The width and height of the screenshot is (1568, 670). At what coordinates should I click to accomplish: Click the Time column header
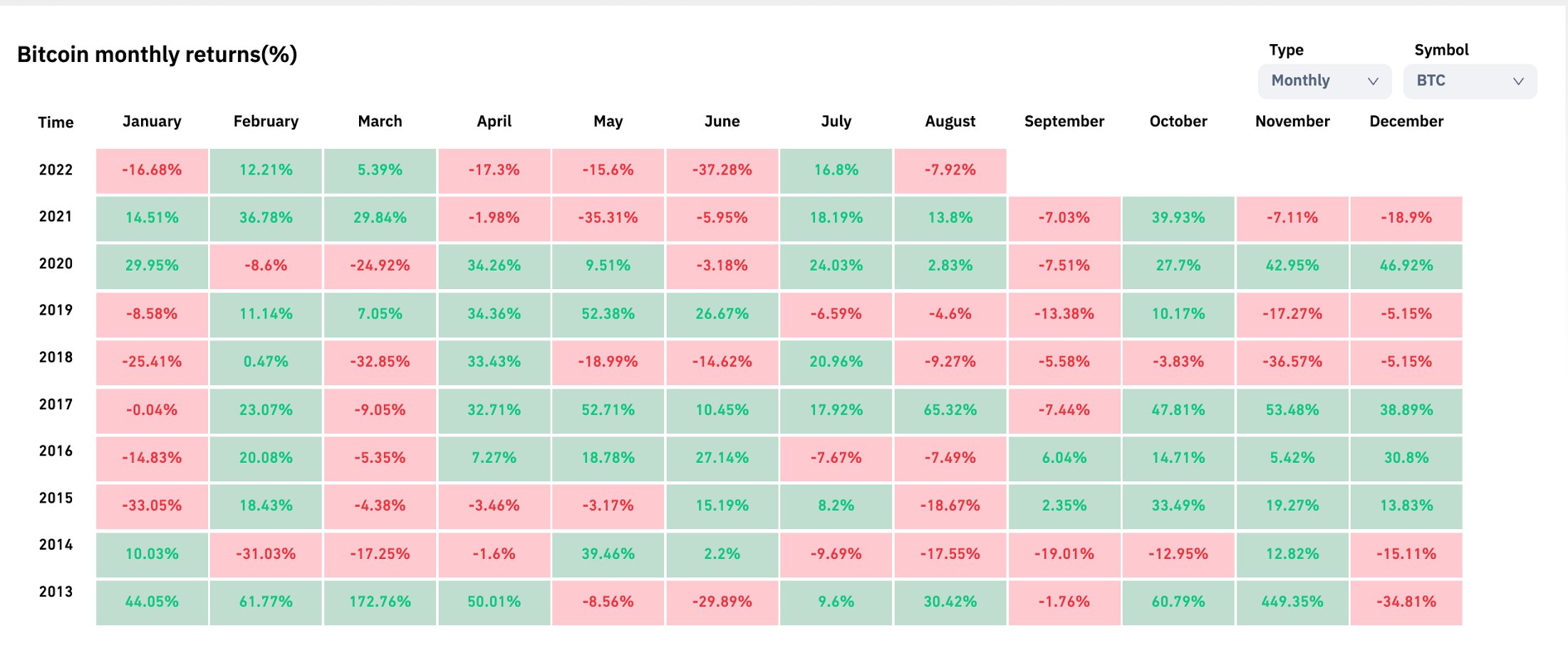pos(56,122)
